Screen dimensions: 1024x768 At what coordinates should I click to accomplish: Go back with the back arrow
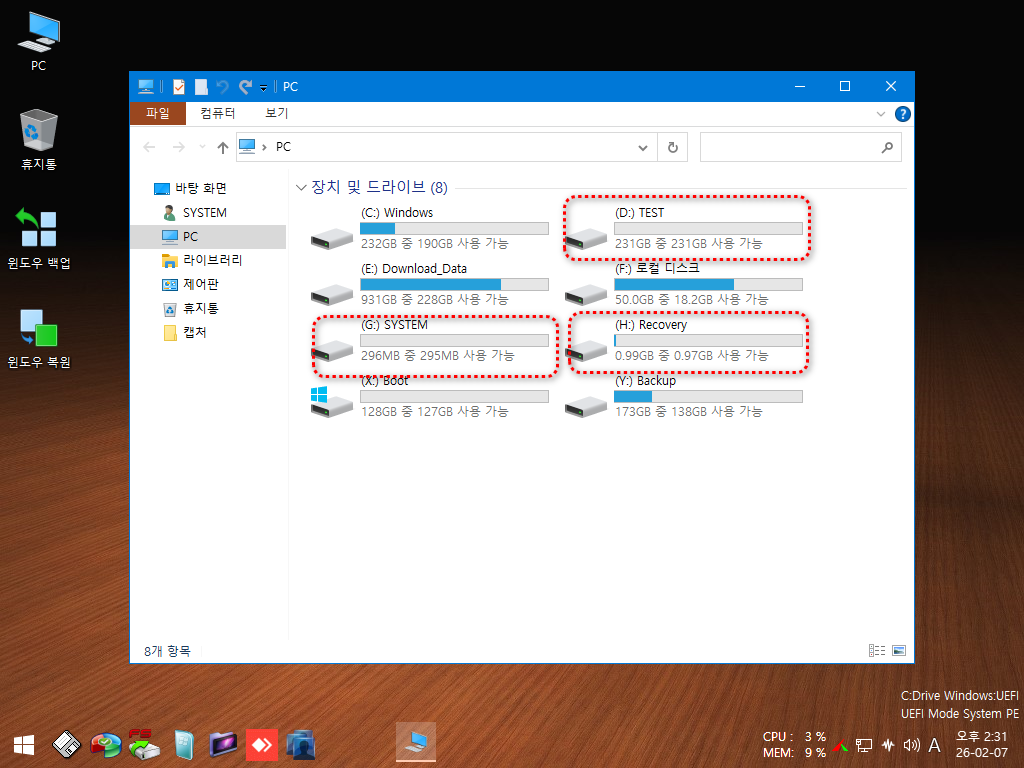(150, 147)
